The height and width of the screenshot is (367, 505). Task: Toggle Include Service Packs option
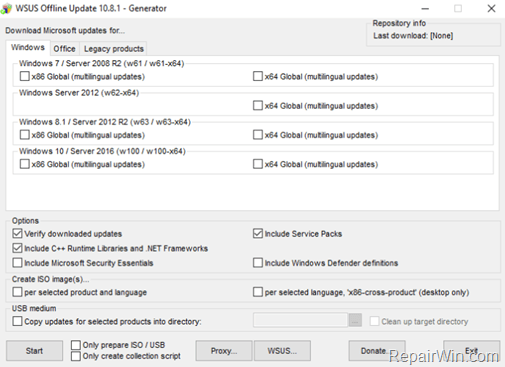click(258, 233)
